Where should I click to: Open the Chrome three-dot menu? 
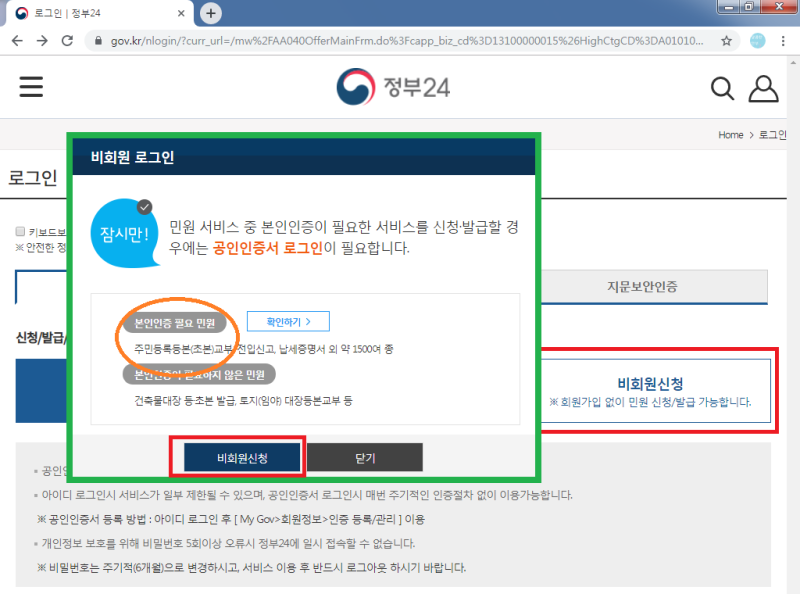coord(783,41)
